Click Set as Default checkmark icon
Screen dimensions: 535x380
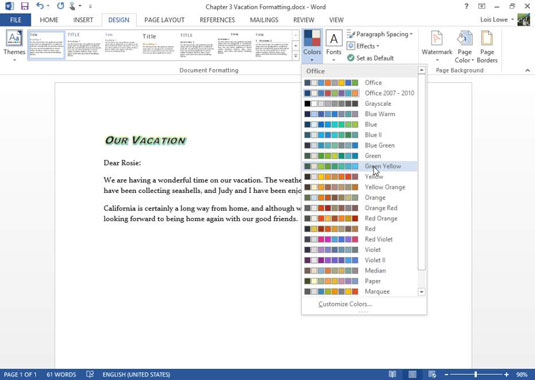click(x=350, y=58)
